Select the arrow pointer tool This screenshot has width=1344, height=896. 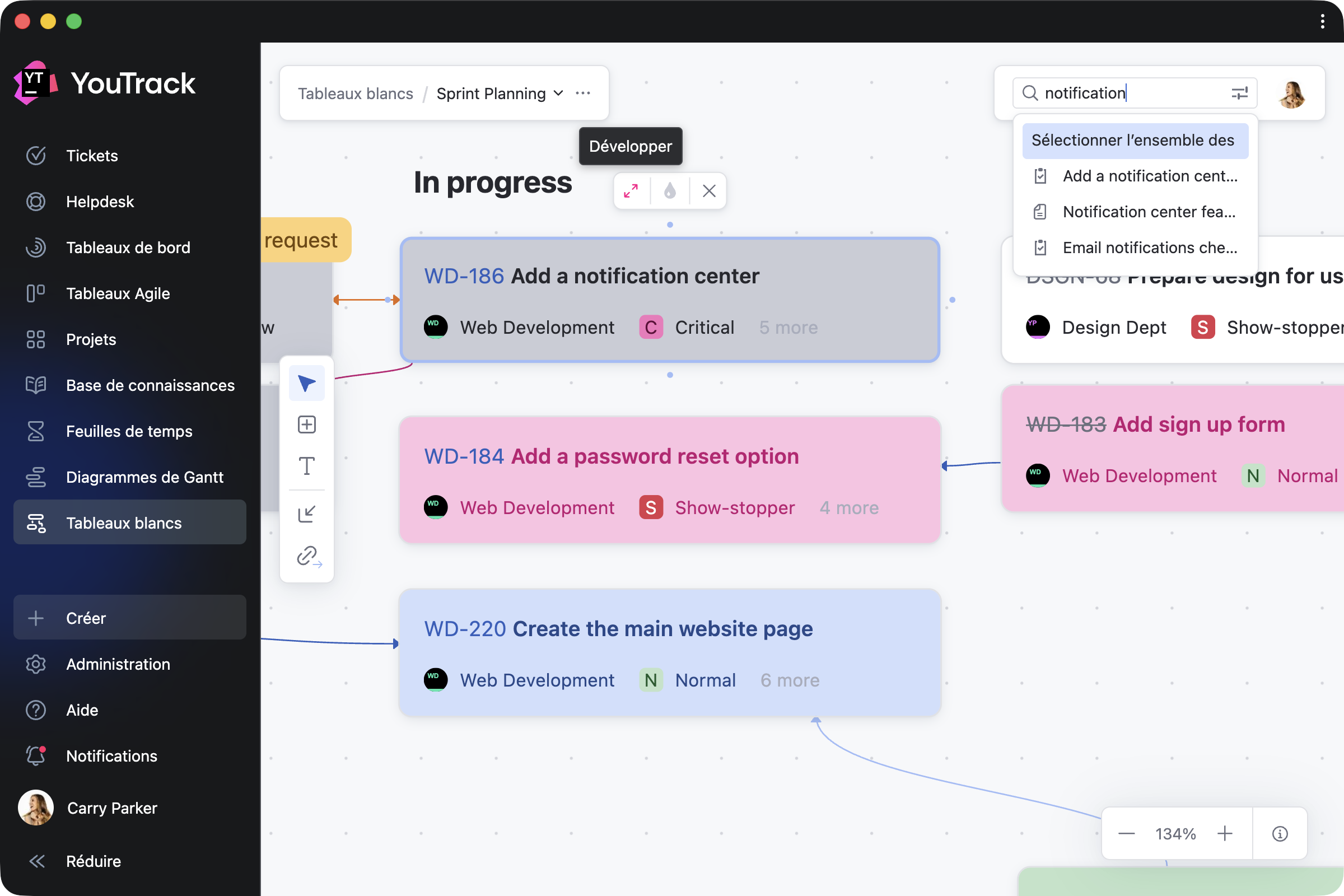tap(306, 383)
